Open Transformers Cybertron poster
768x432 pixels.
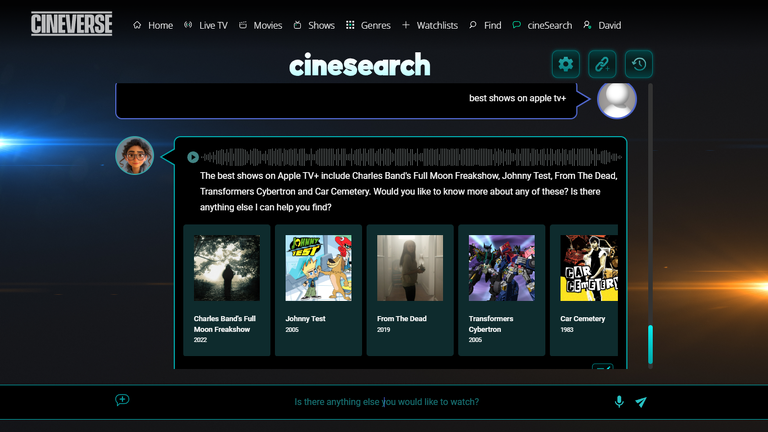coord(502,268)
